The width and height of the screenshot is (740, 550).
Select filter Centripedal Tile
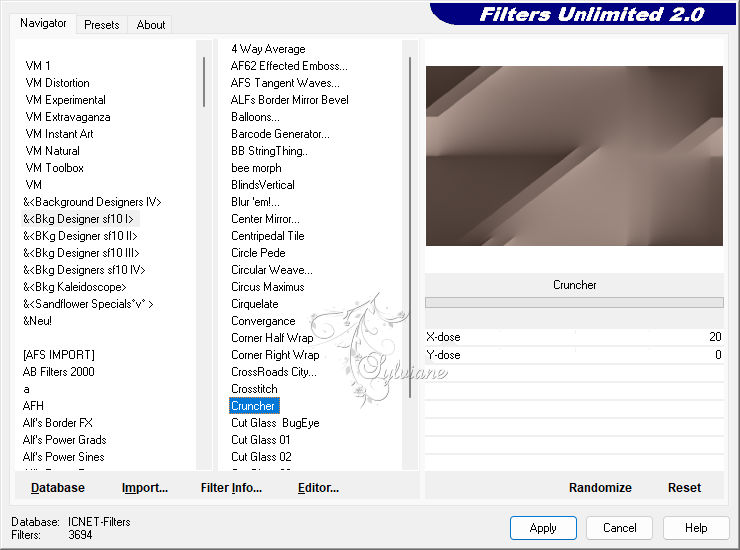(x=268, y=236)
